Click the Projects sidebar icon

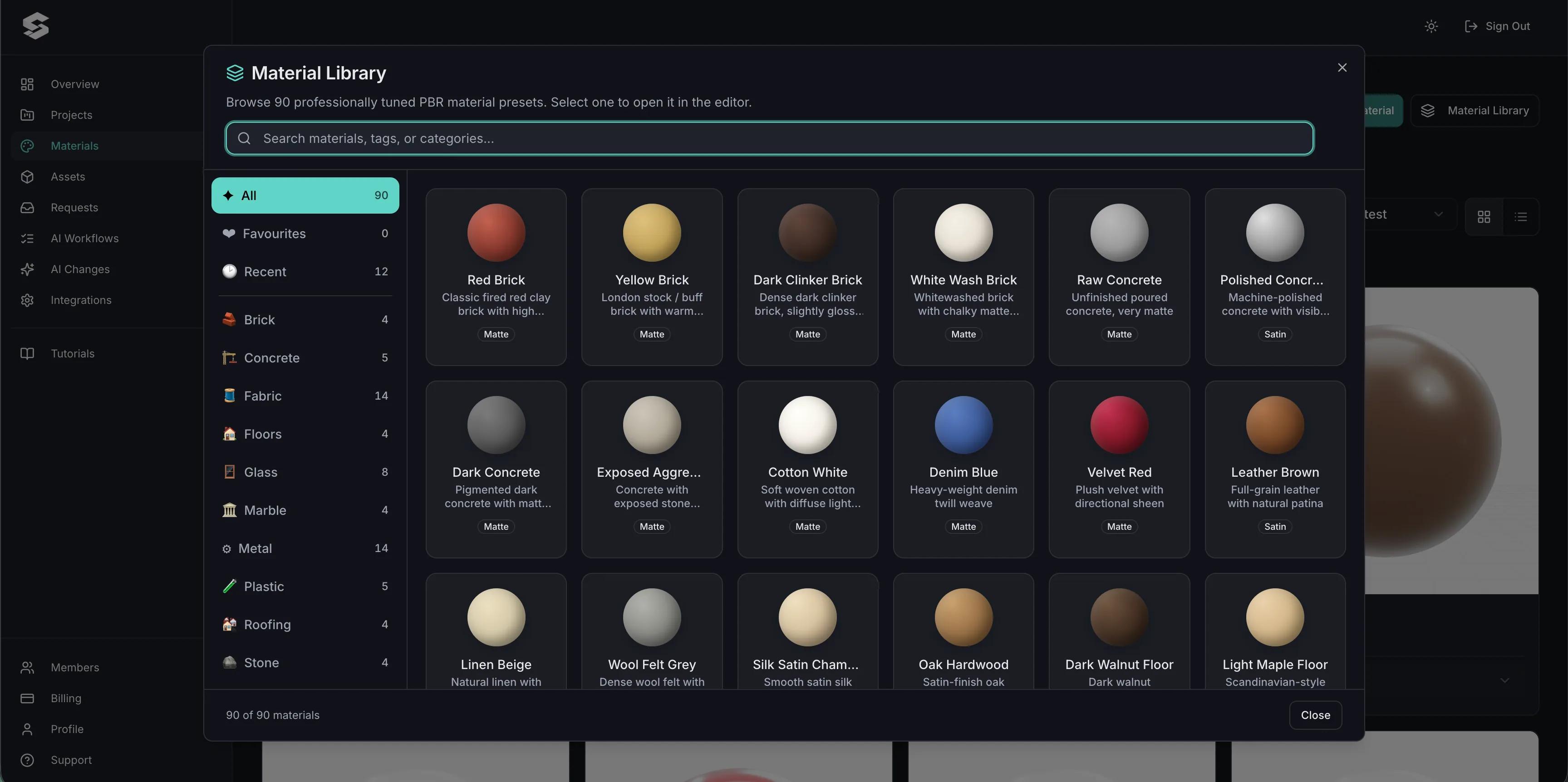[x=27, y=115]
